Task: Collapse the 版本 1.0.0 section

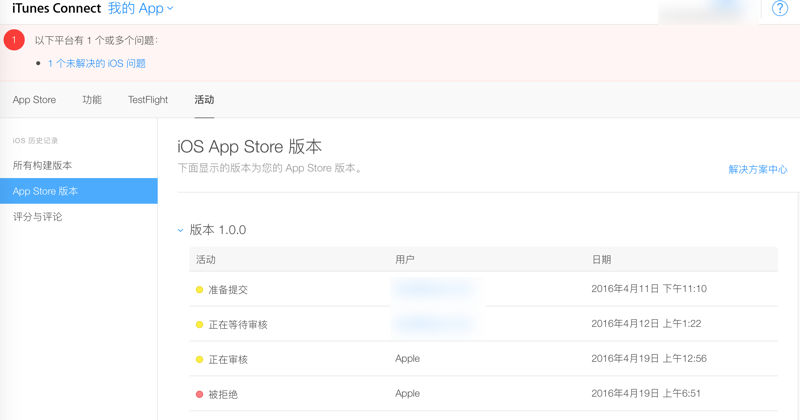Action: pos(181,230)
